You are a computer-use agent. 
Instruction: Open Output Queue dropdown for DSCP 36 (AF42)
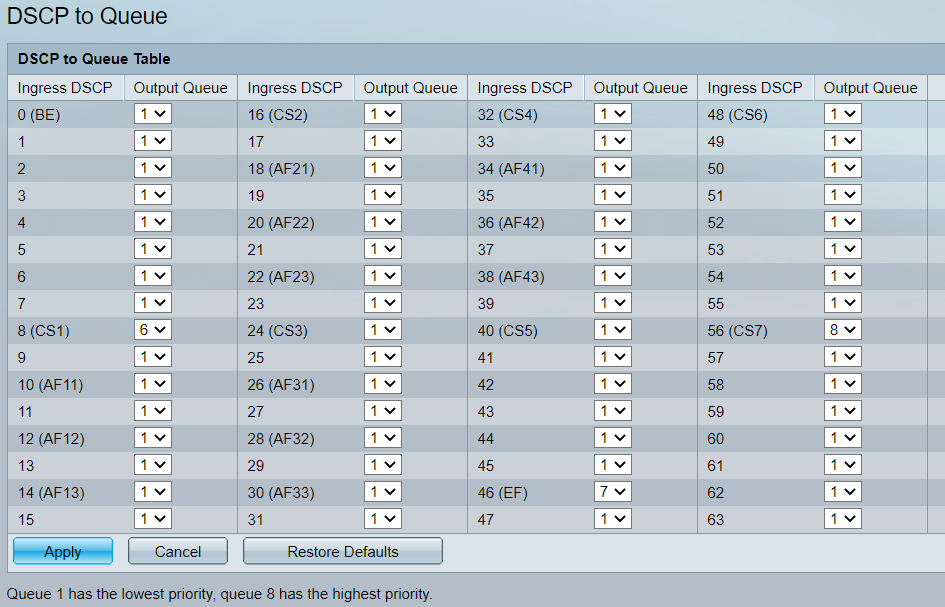click(613, 222)
